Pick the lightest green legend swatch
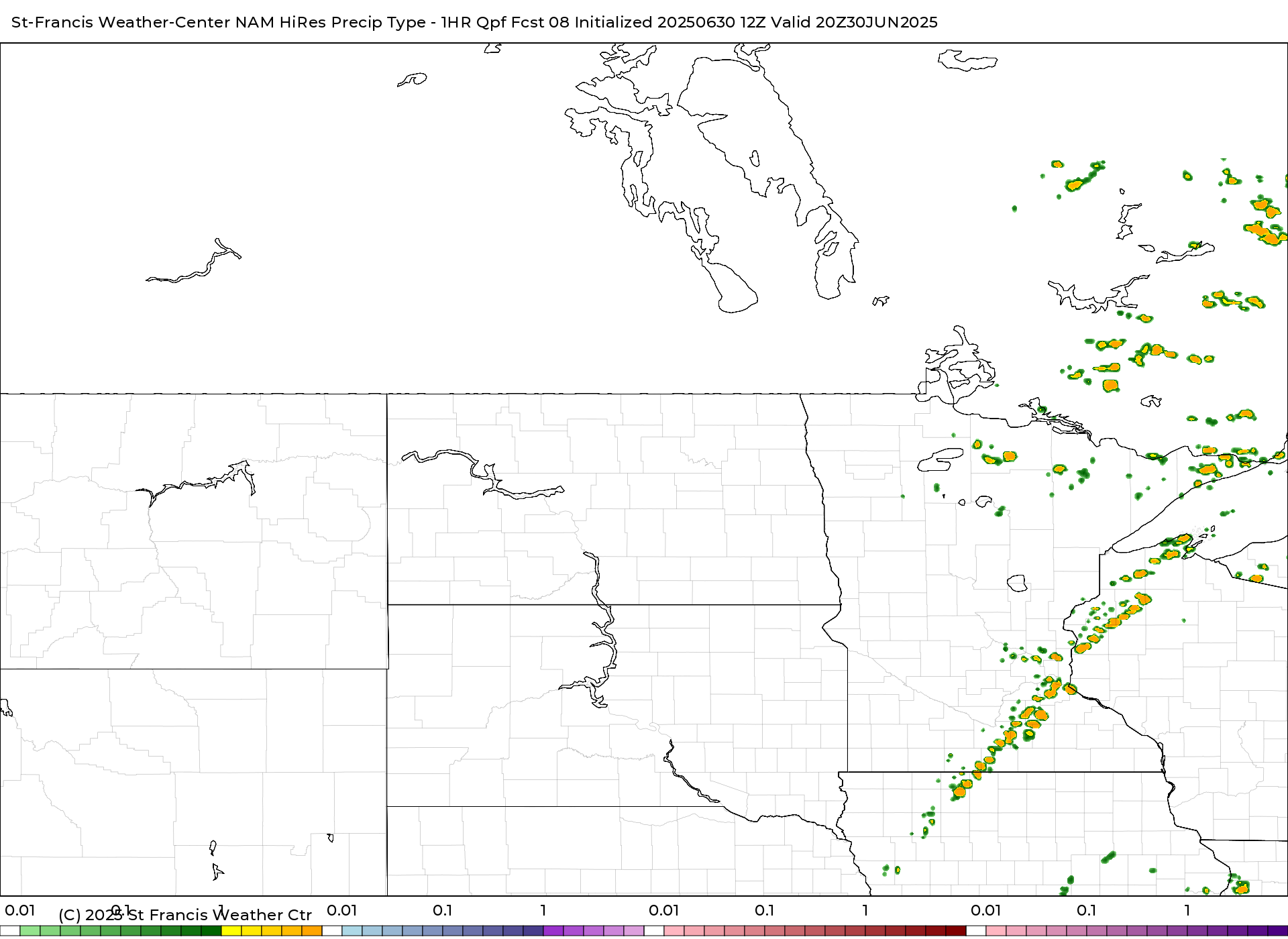The image size is (1288, 939). coord(30,931)
